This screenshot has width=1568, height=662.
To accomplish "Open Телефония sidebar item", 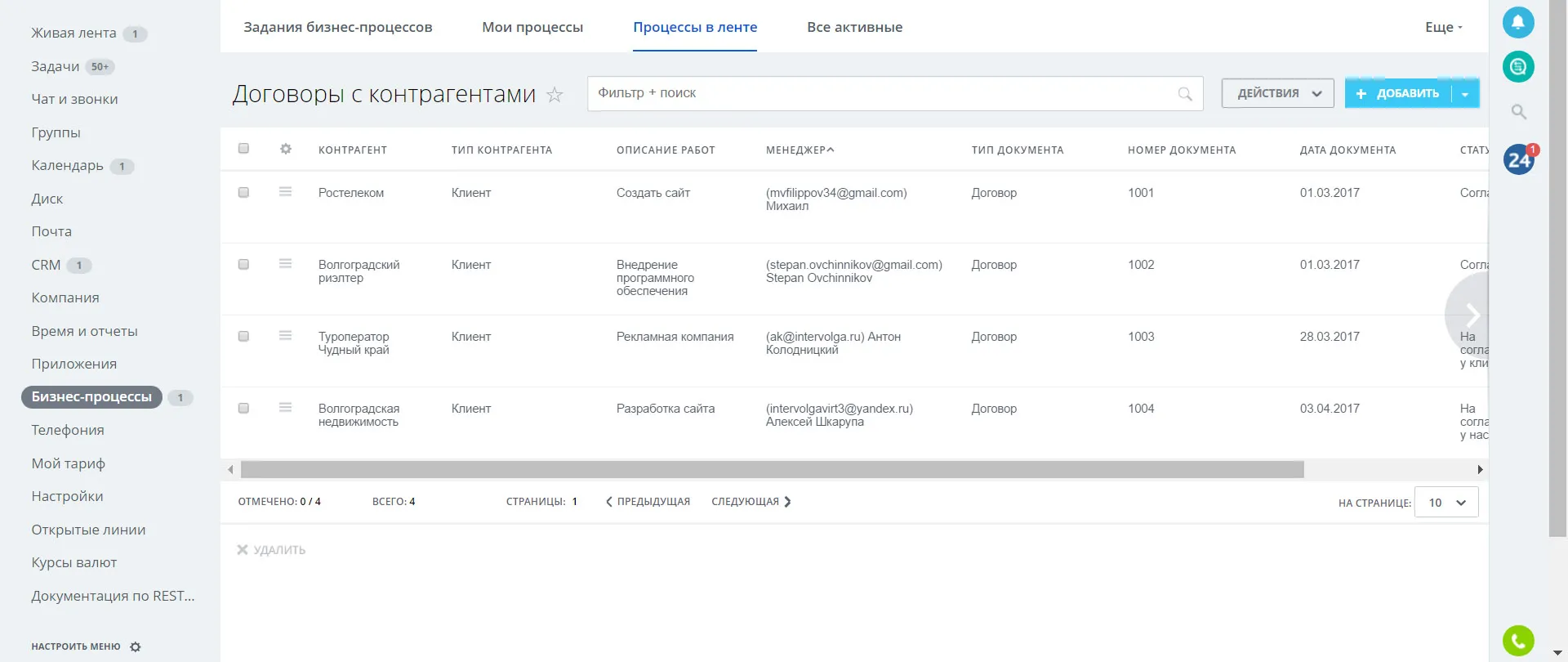I will [68, 430].
